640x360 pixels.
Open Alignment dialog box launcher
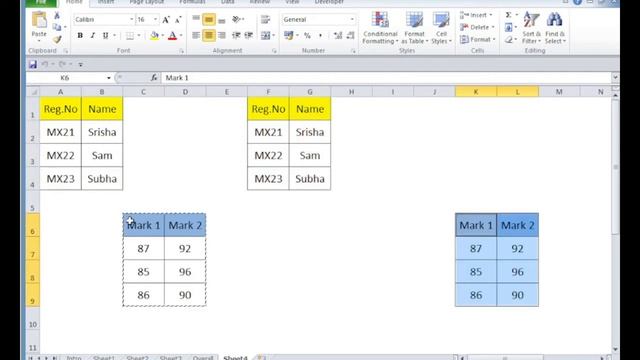274,51
